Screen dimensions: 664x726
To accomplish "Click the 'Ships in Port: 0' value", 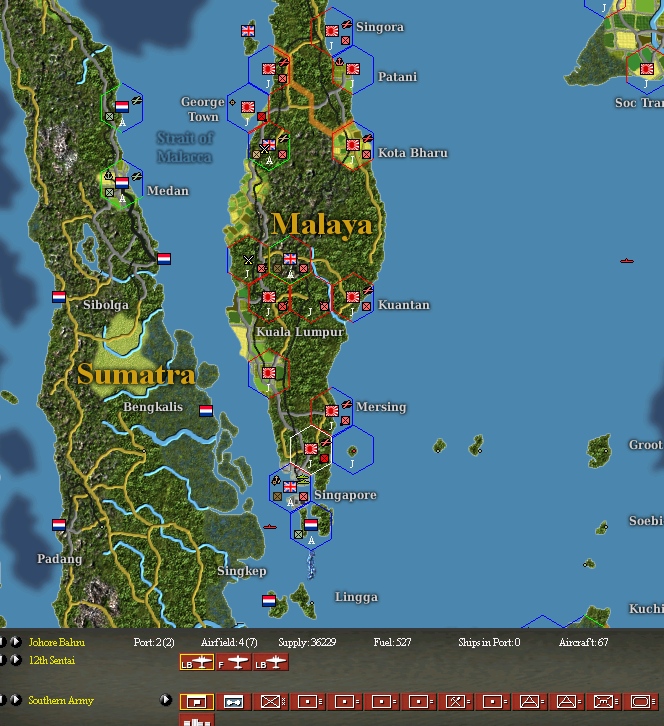I will [489, 642].
